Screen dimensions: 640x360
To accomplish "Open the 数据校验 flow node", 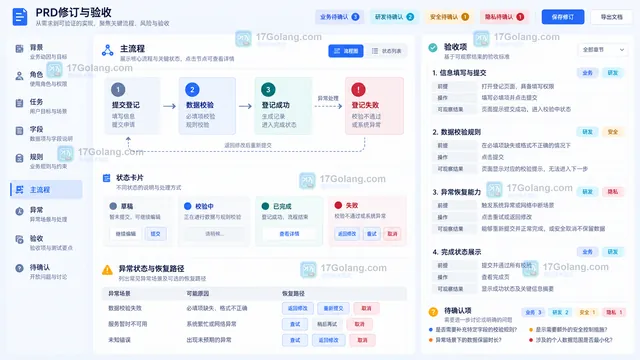I will click(207, 106).
